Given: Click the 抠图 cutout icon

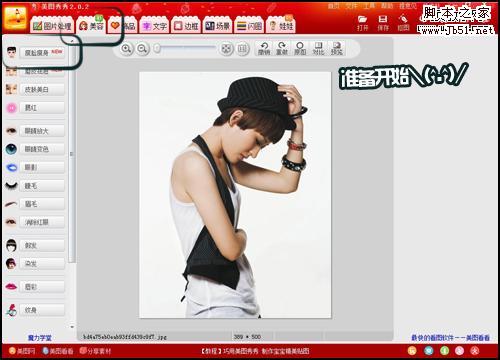Looking at the screenshot, I should click(403, 23).
